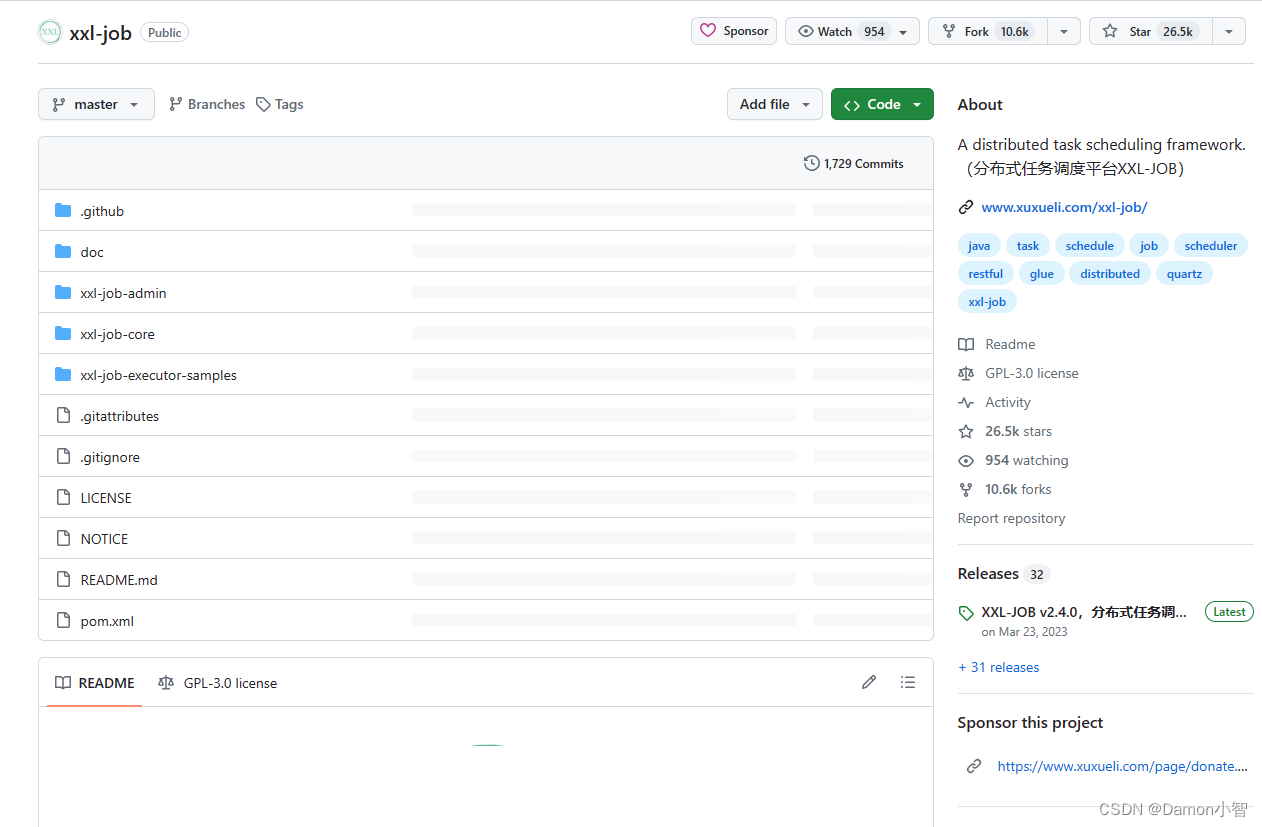1262x827 pixels.
Task: Open the README.md file
Action: coord(119,580)
